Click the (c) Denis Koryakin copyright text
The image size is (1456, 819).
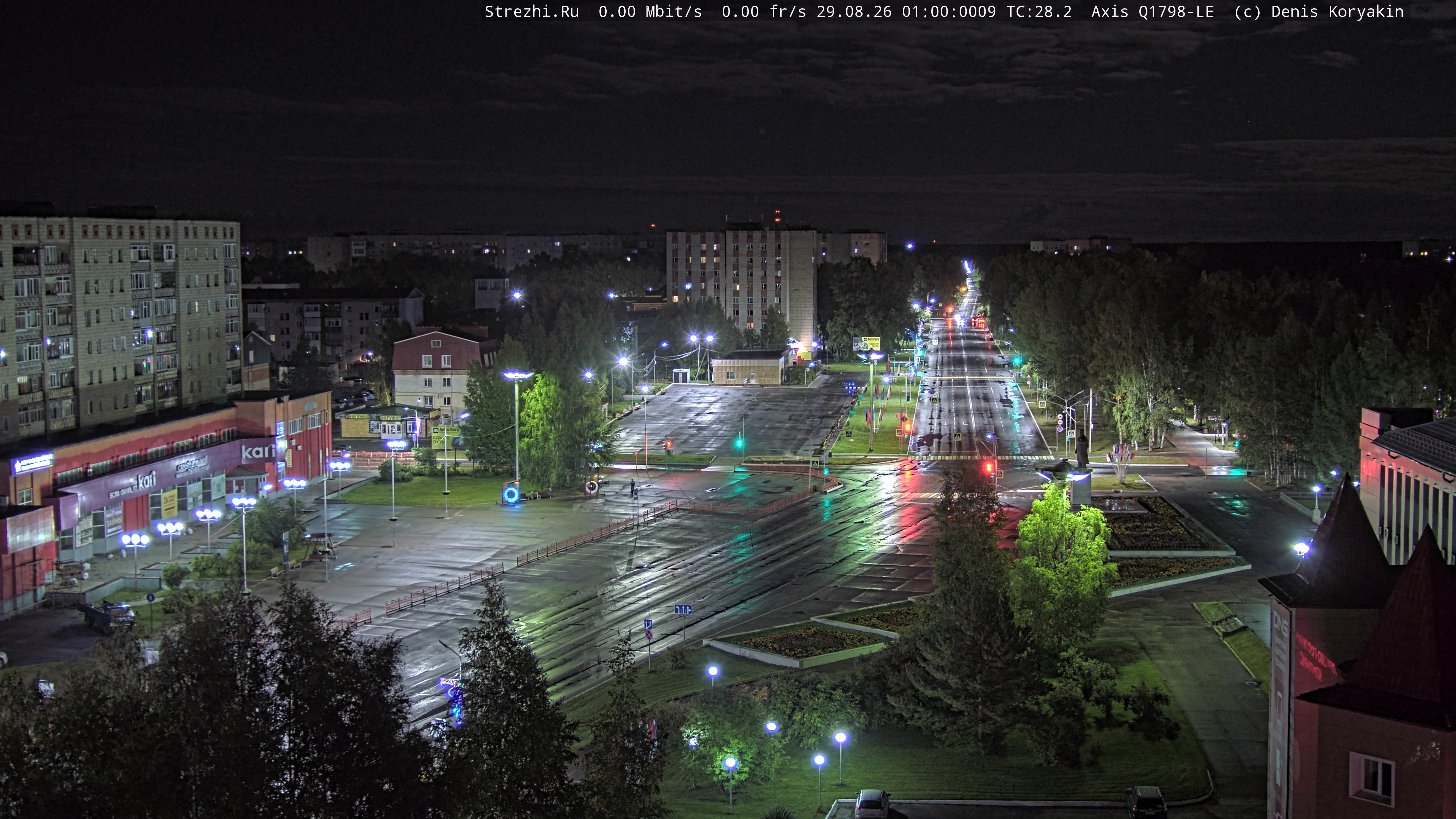coord(1319,12)
